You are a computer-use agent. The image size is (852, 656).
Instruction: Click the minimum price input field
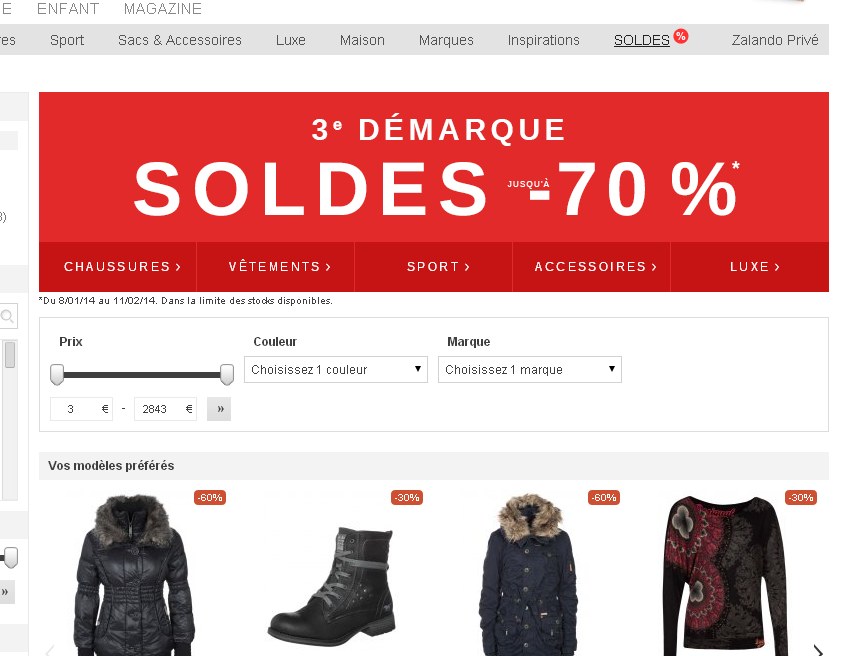pos(82,409)
